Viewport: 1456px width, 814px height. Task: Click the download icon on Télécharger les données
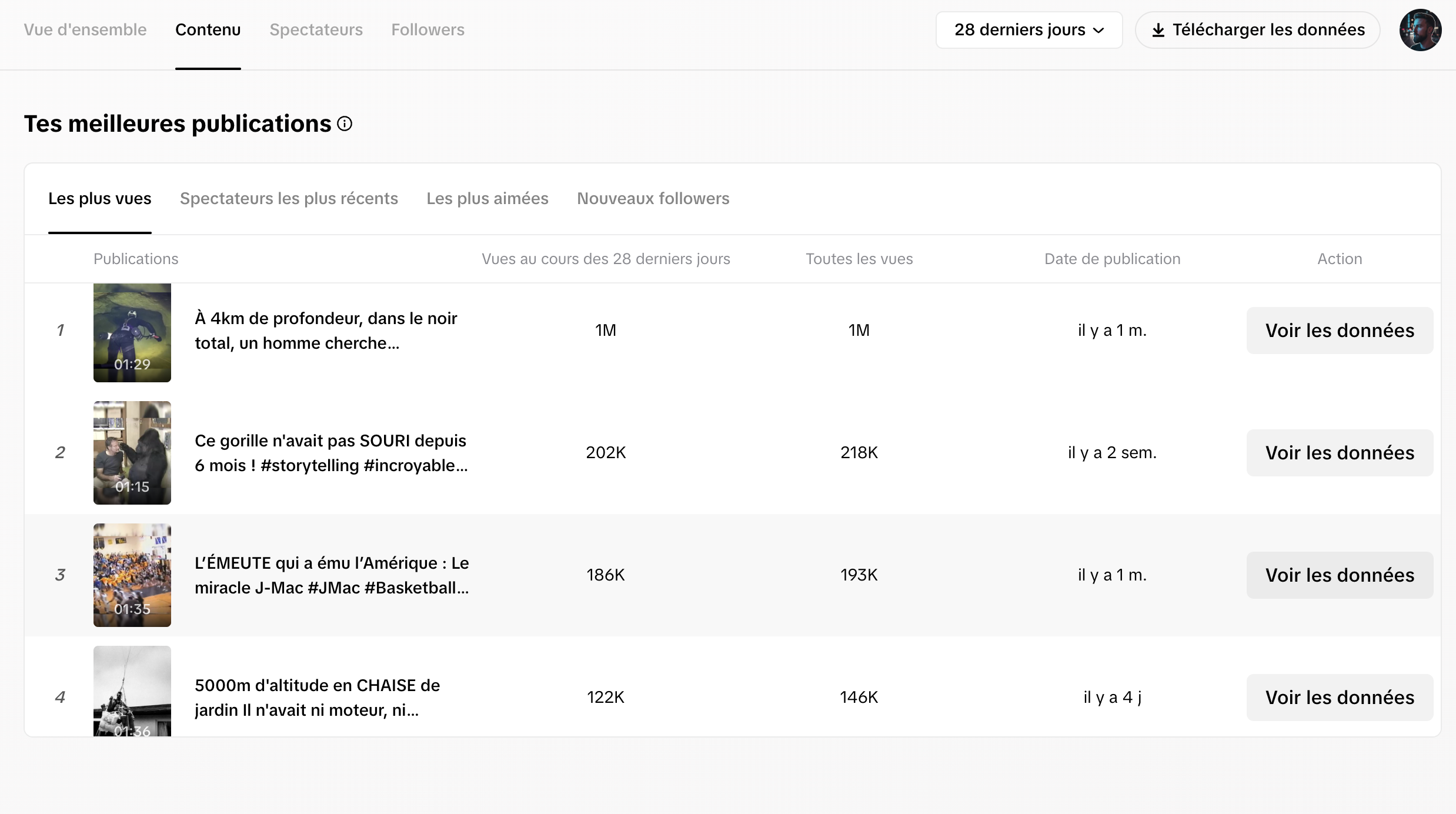pos(1159,29)
